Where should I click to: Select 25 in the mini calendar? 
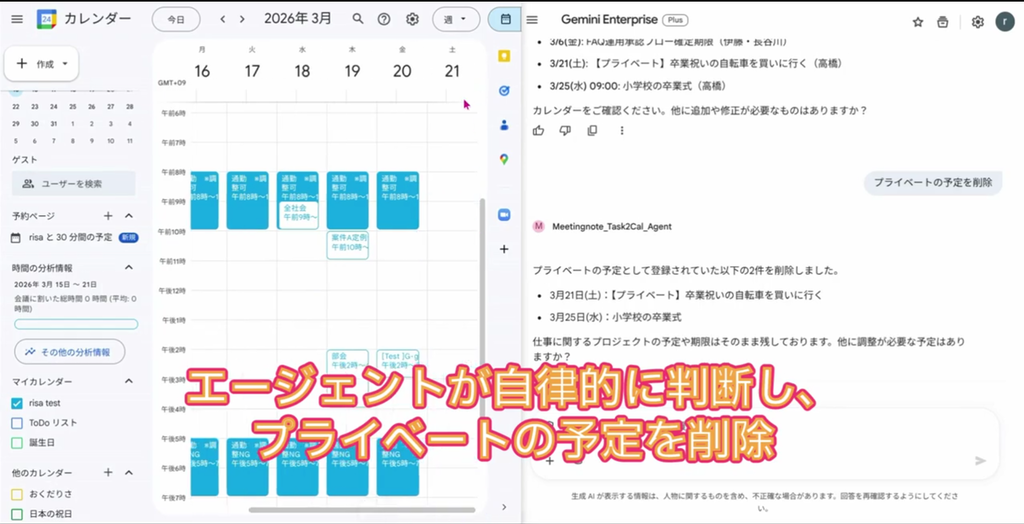pos(72,106)
